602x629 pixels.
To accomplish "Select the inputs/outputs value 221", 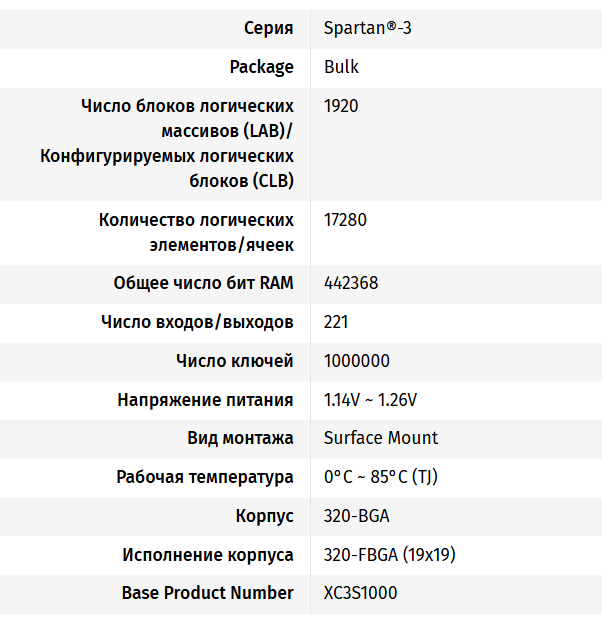I will (x=337, y=322).
